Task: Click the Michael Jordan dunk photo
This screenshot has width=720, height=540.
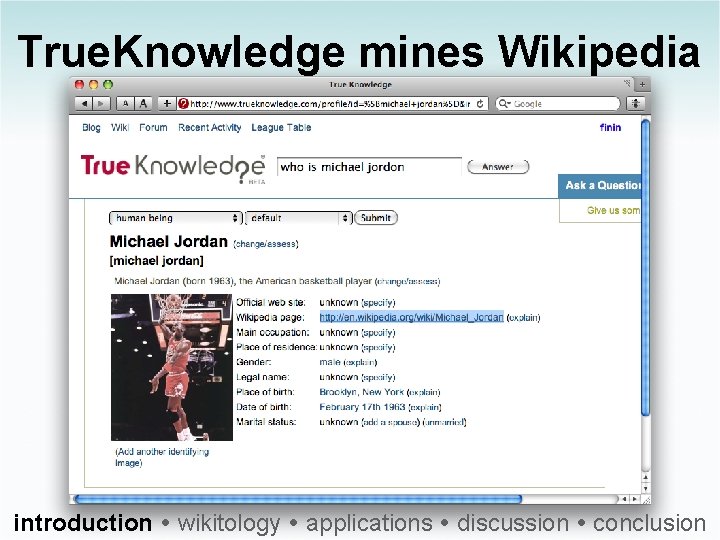Action: 172,367
